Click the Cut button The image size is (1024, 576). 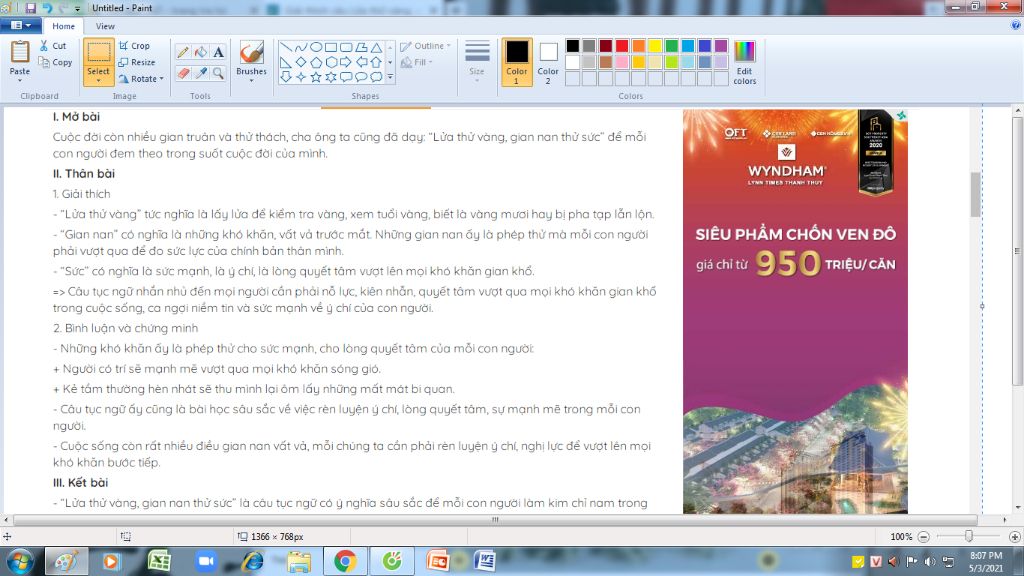[53, 46]
